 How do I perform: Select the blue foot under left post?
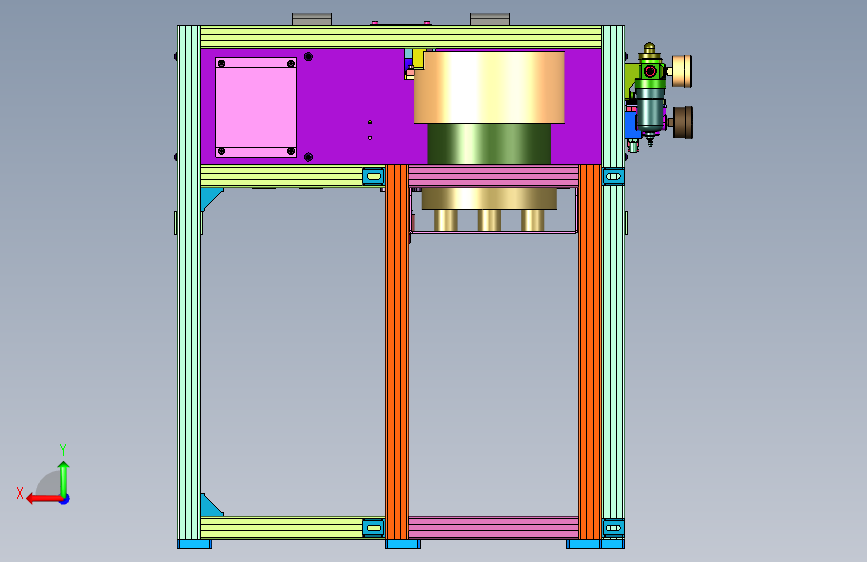[194, 544]
